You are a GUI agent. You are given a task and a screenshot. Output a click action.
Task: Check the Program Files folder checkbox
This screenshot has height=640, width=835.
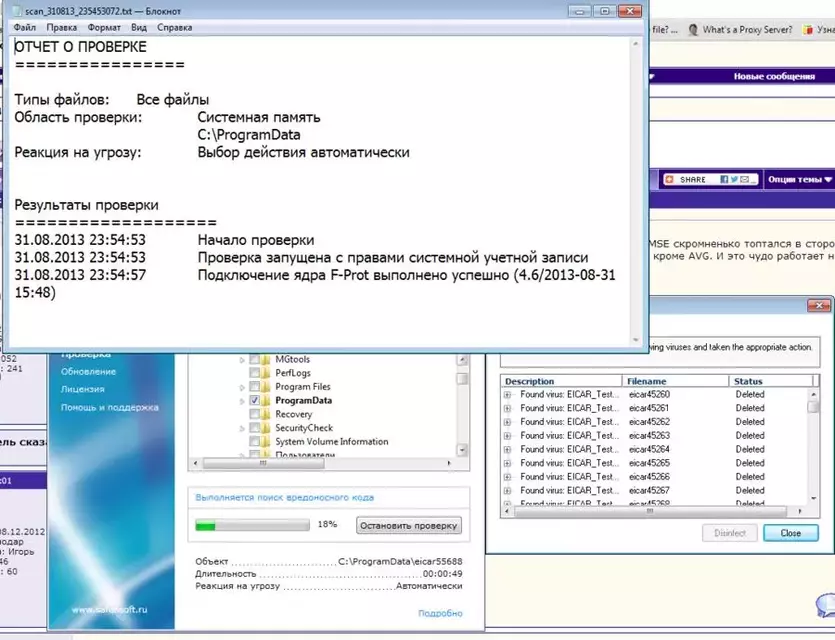pyautogui.click(x=255, y=387)
